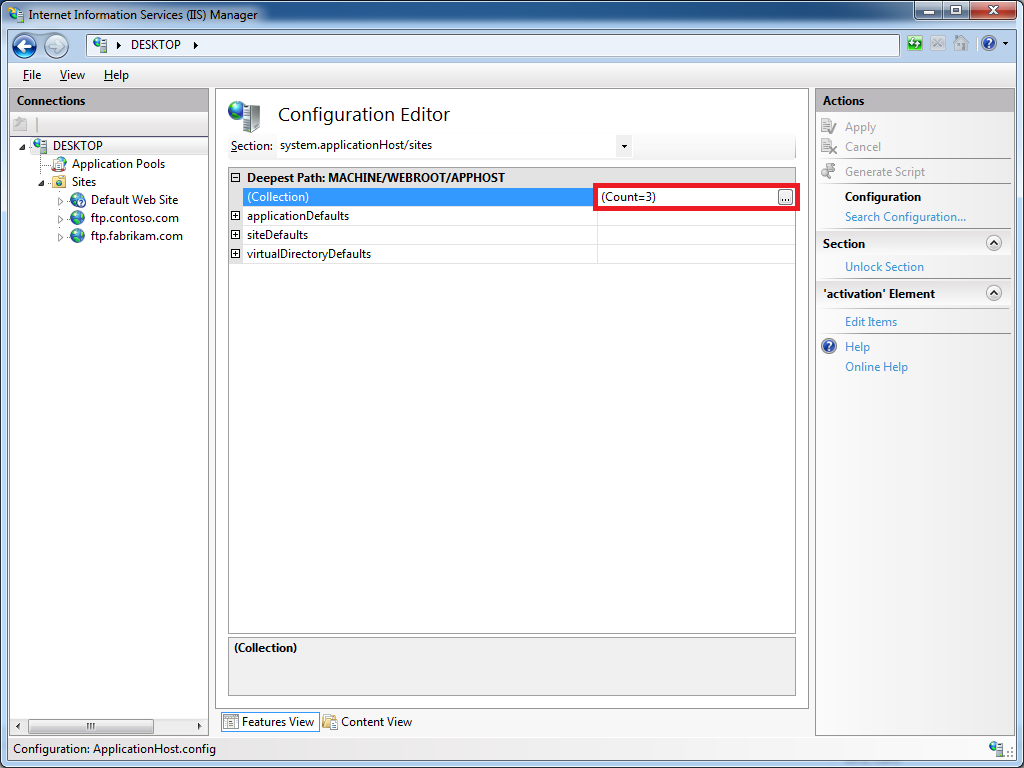Select Application Pools in Connections tree
This screenshot has width=1024, height=768.
coord(118,164)
